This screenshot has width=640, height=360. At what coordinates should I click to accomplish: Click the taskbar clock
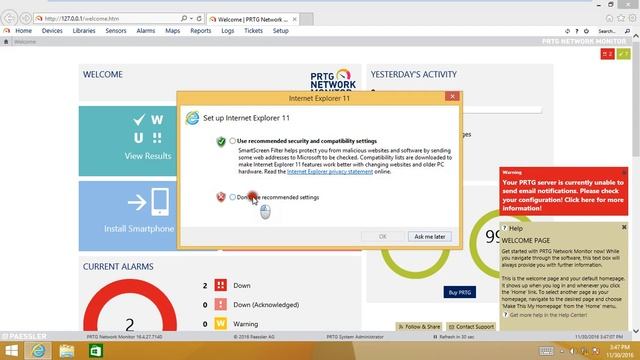620,351
